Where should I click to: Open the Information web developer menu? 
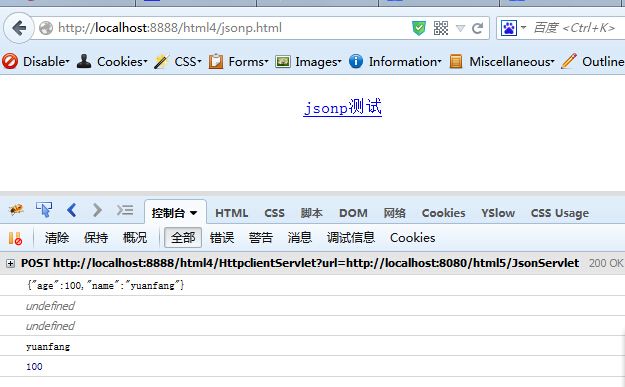(x=395, y=62)
